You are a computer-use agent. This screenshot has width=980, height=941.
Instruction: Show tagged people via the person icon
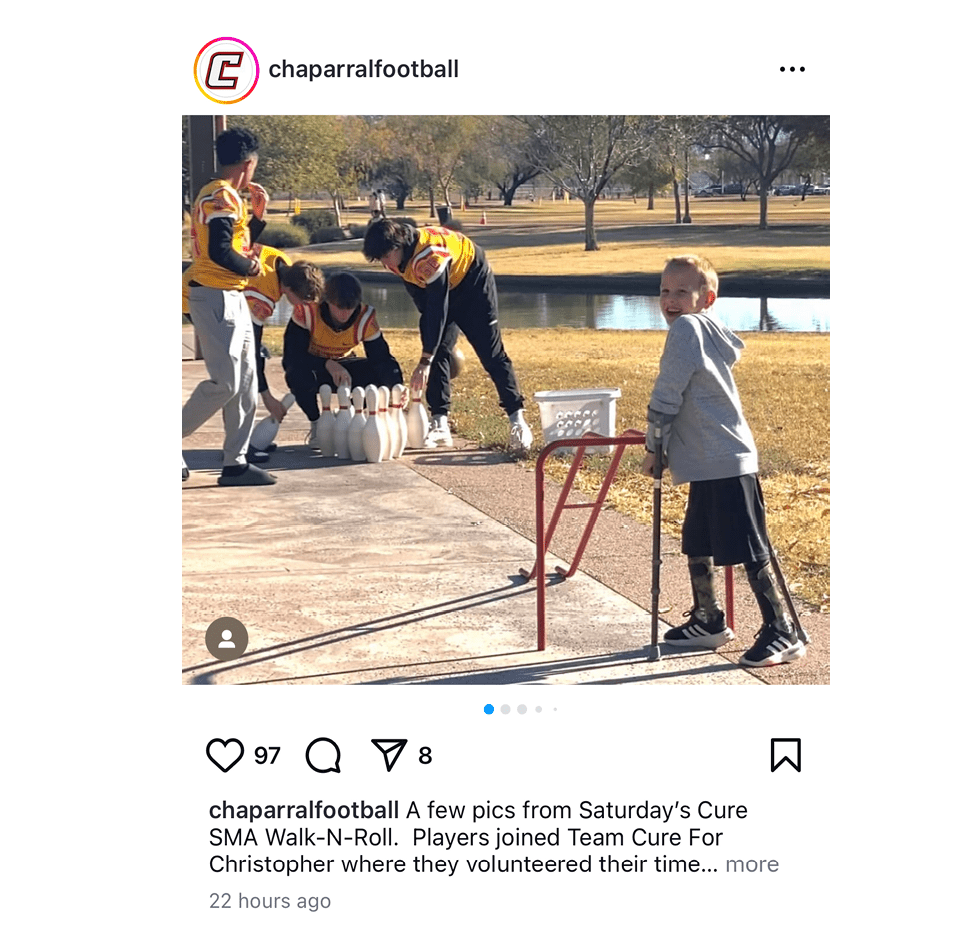[227, 639]
